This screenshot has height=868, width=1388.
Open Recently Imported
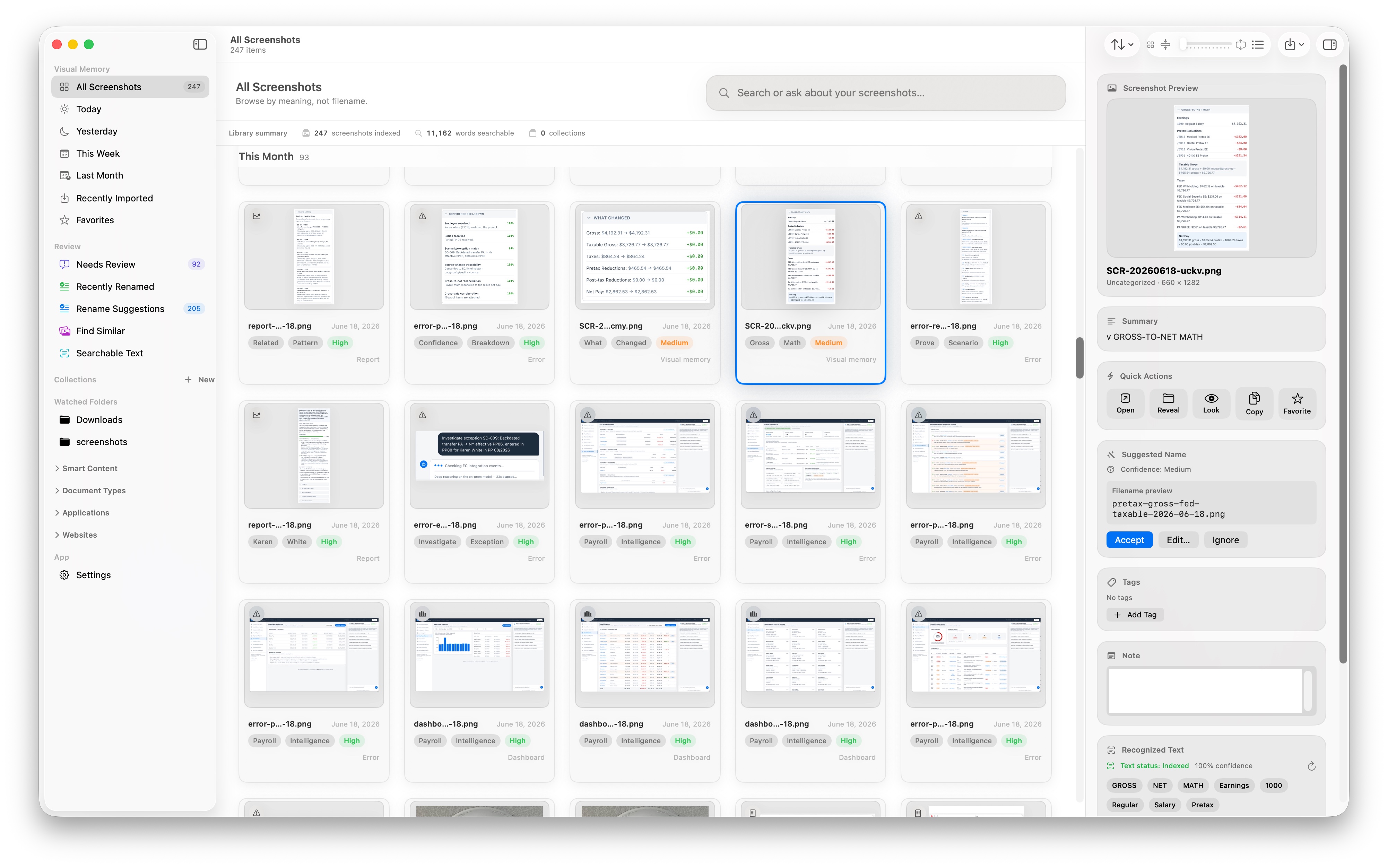130,198
